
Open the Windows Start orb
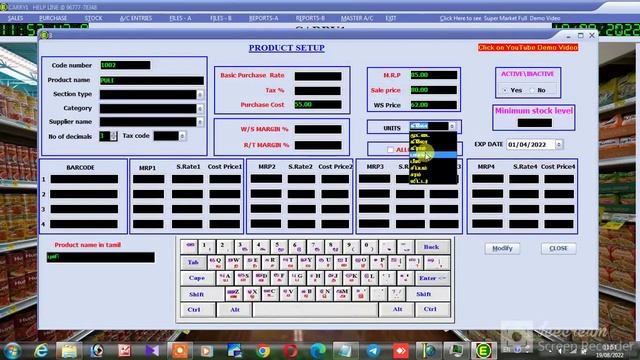[x=13, y=351]
